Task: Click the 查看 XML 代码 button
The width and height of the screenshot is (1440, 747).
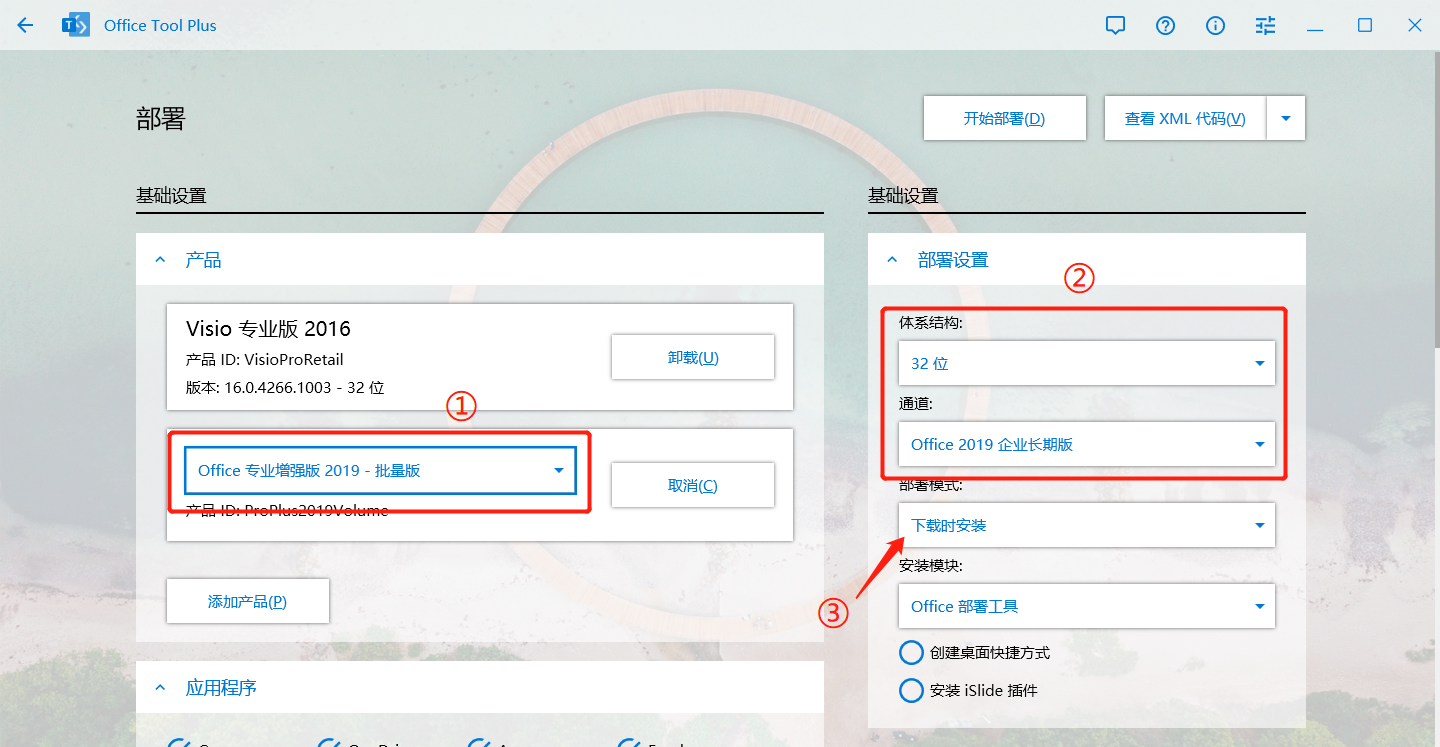Action: (1185, 118)
